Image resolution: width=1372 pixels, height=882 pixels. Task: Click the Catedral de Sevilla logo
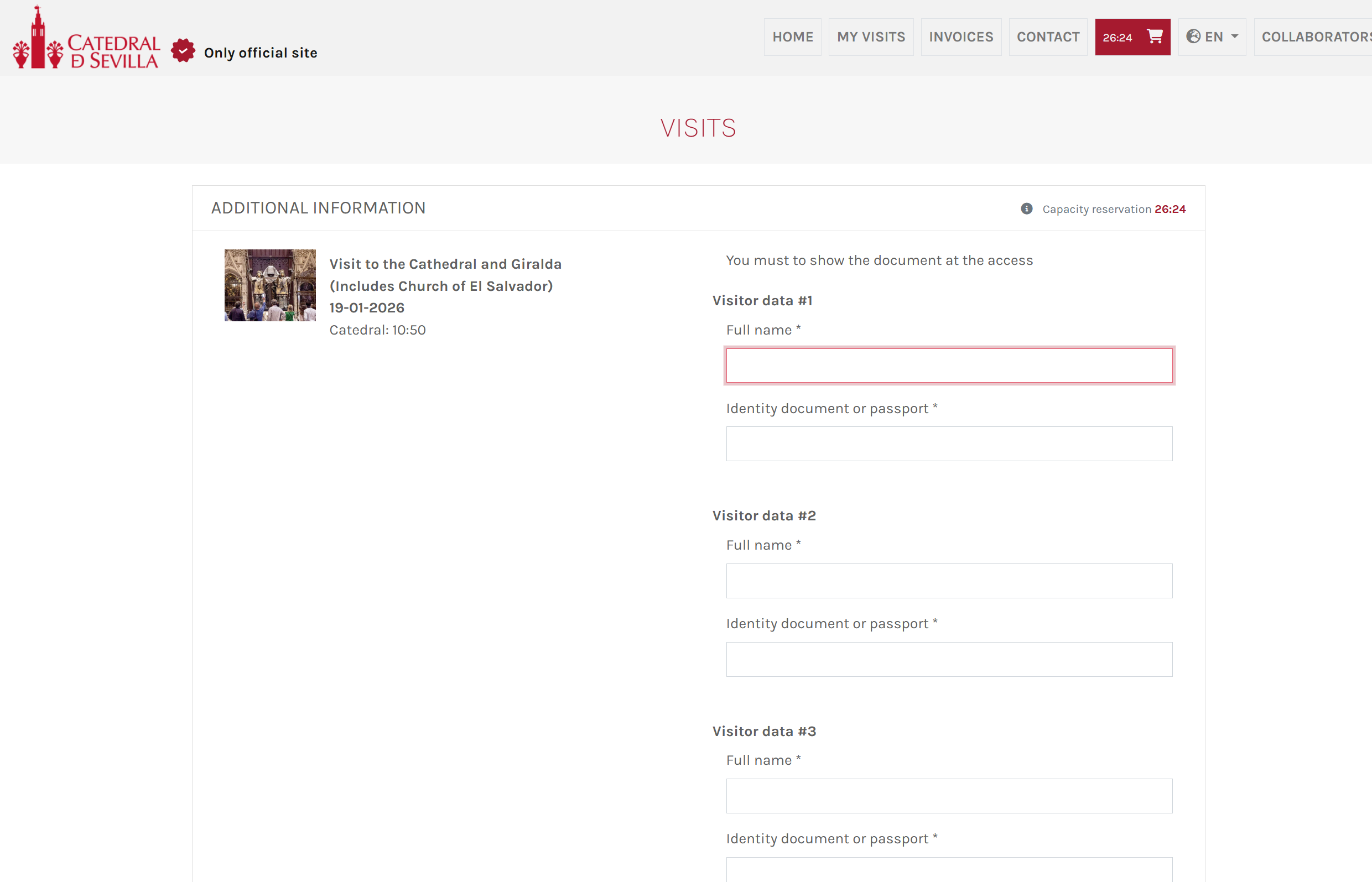point(86,39)
